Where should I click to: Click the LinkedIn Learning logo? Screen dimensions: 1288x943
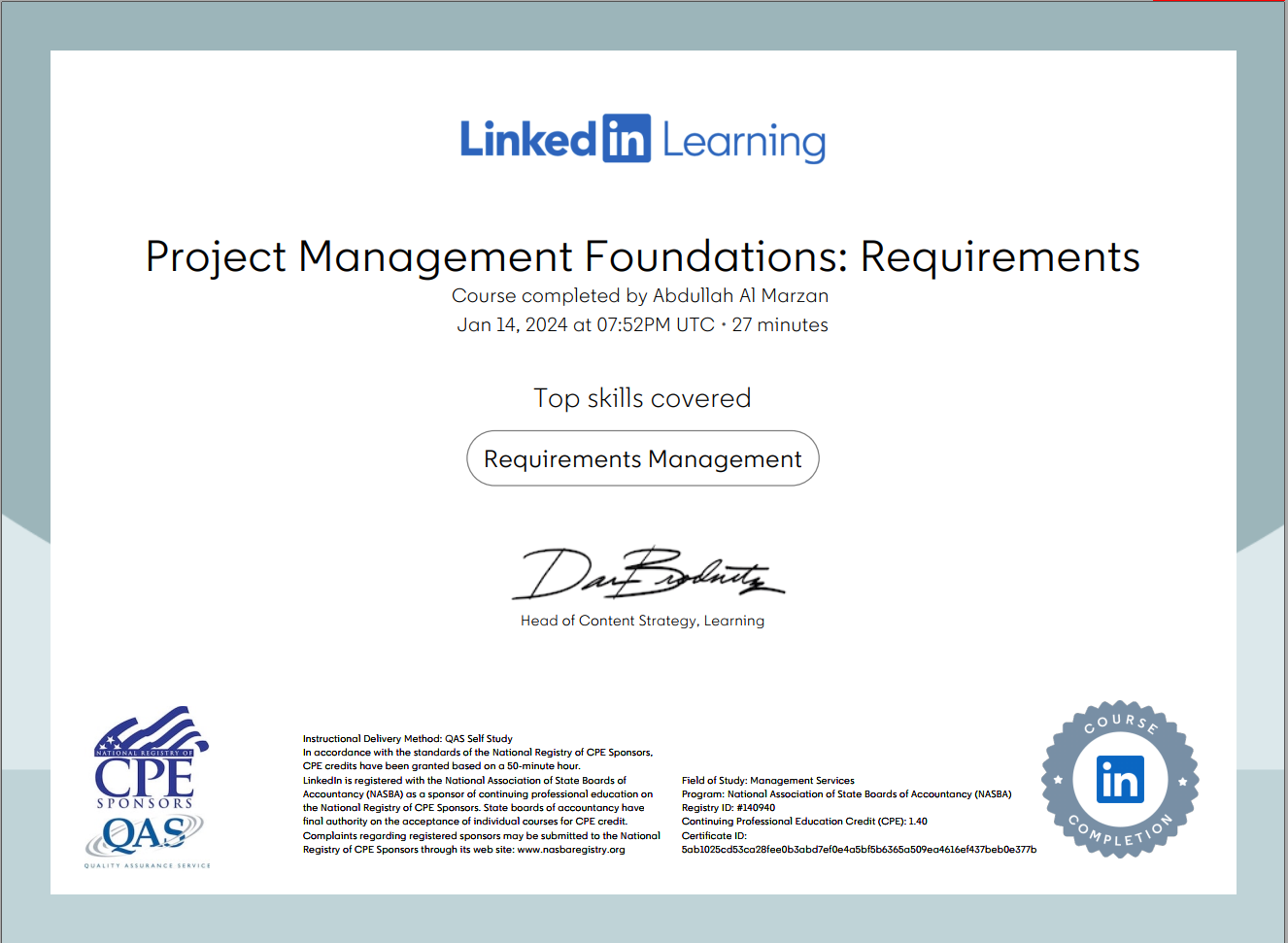pyautogui.click(x=642, y=140)
